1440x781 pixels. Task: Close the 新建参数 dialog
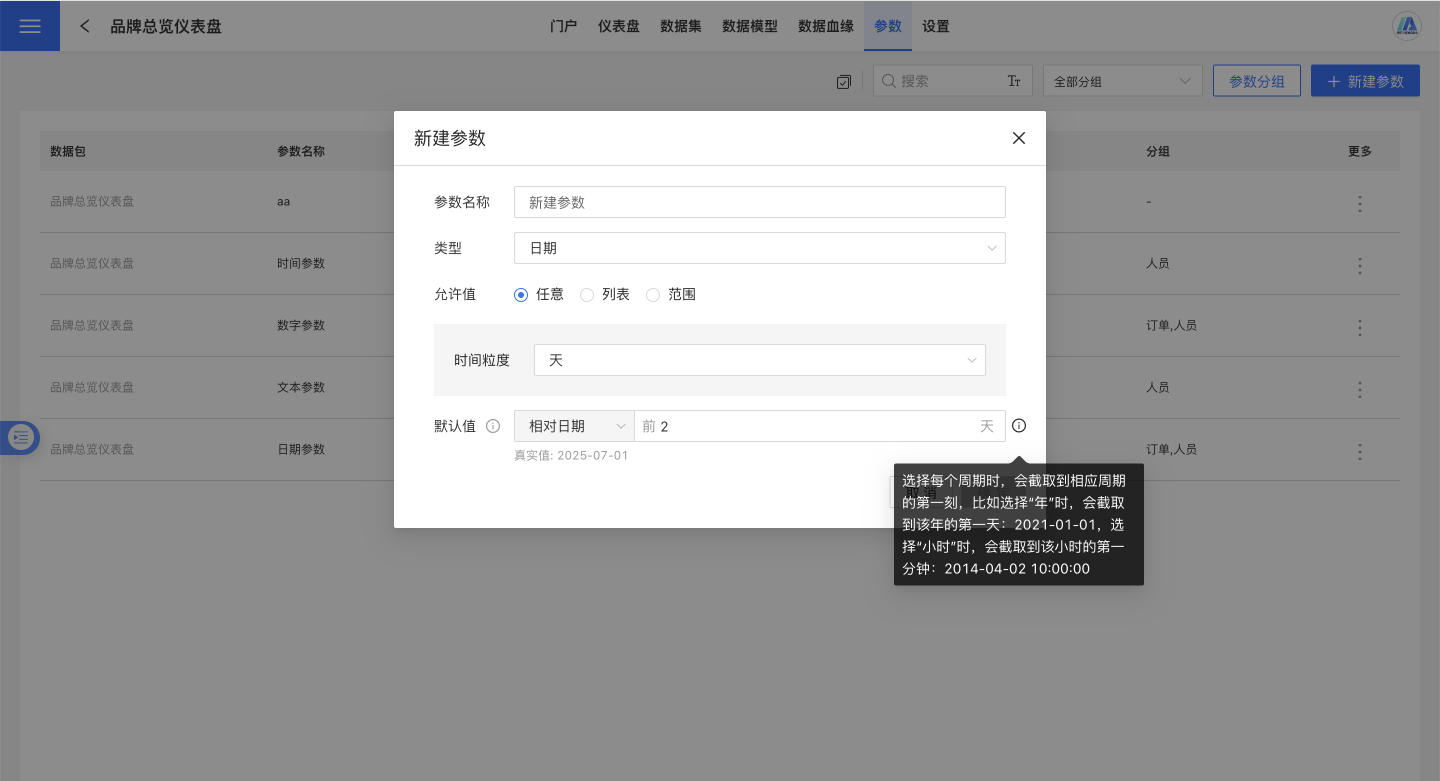point(1019,138)
